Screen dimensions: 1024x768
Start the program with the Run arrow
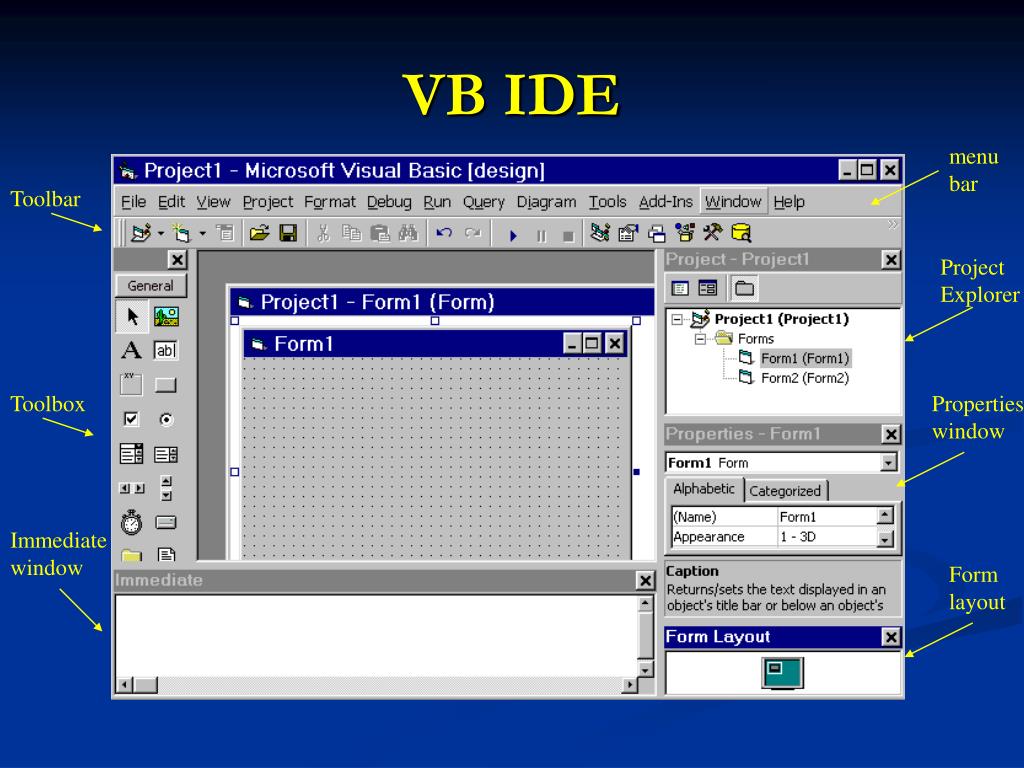[513, 235]
